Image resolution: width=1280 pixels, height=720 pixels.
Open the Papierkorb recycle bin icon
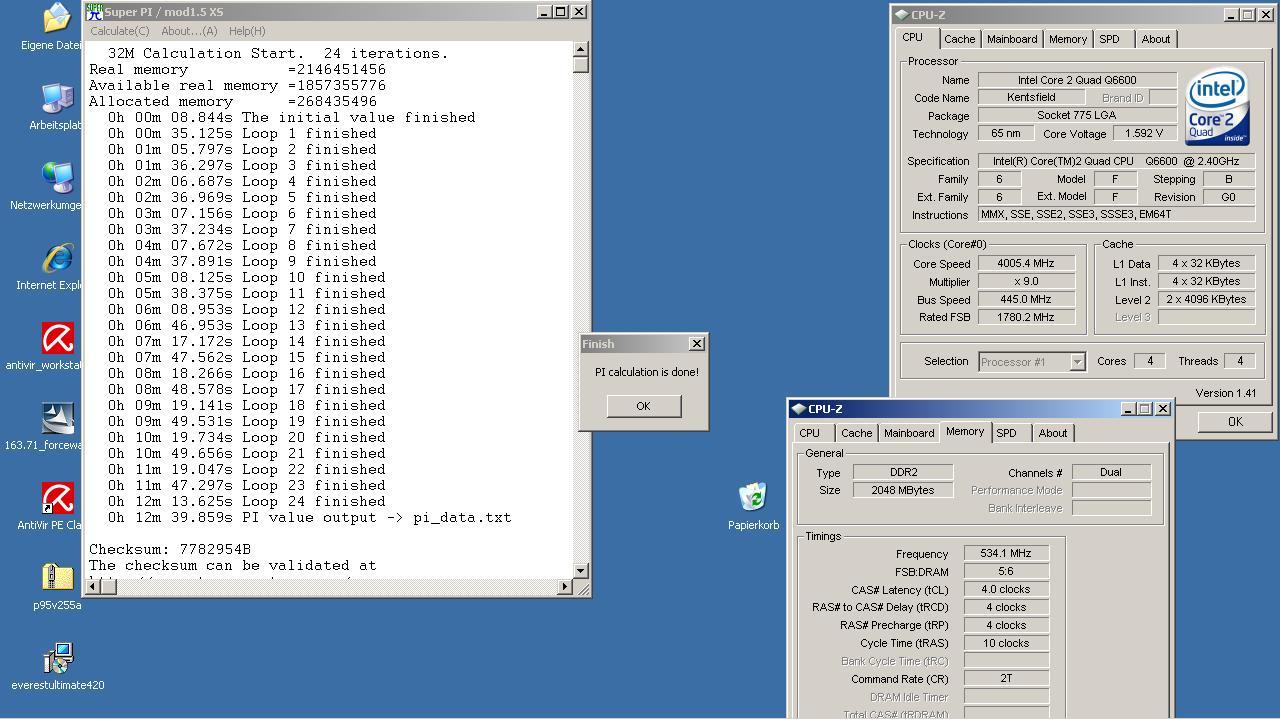tap(752, 497)
